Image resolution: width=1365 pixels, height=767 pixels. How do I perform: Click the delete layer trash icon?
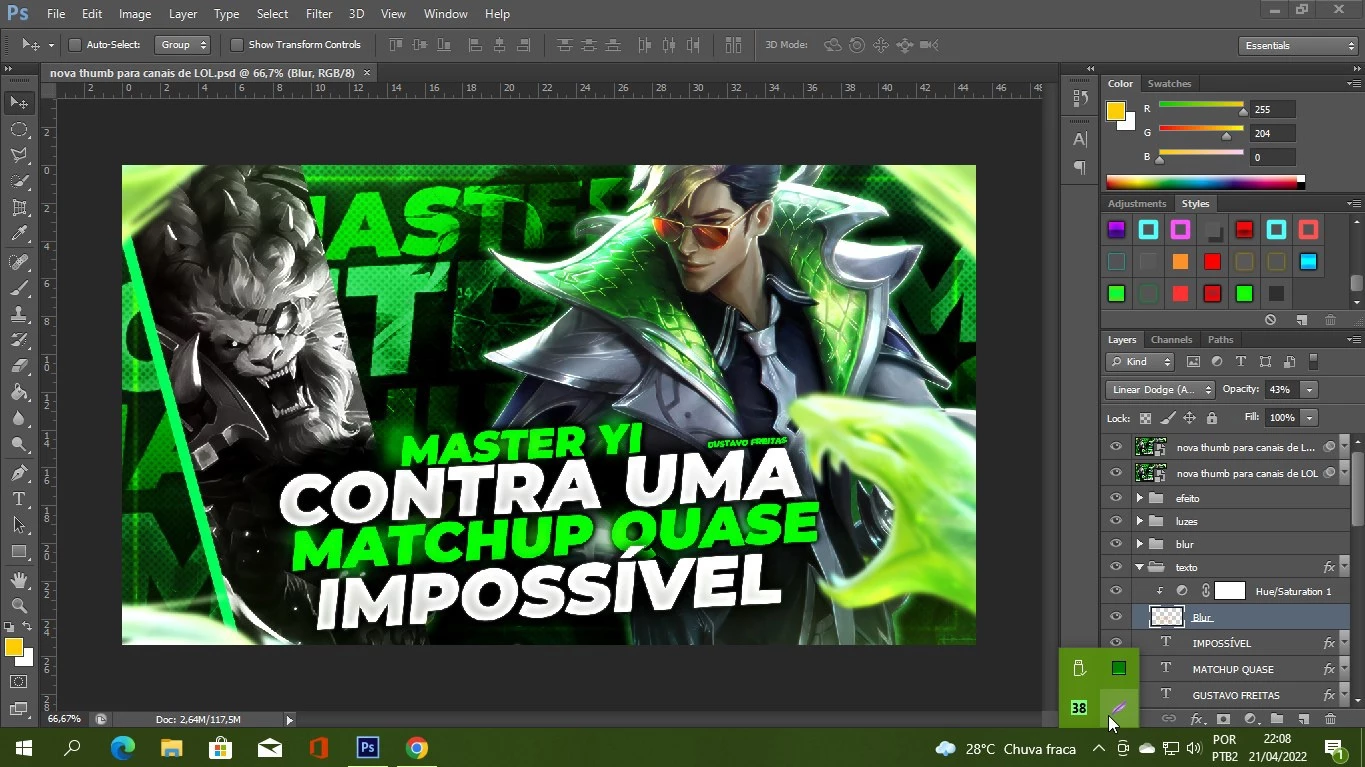pyautogui.click(x=1330, y=719)
